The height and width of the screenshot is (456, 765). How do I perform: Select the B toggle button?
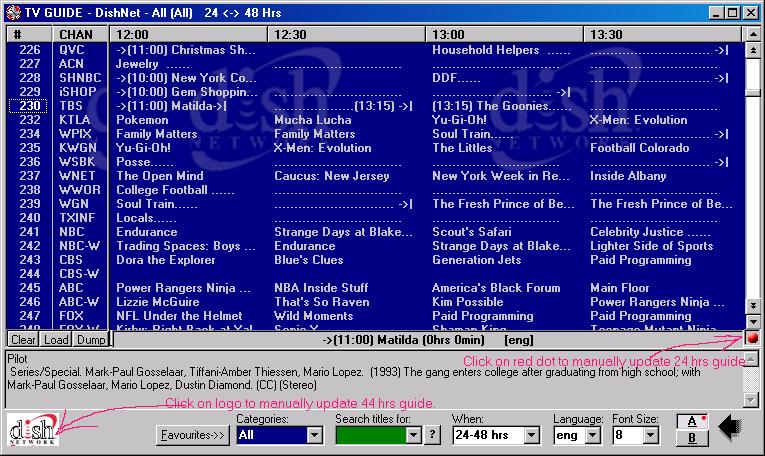[692, 438]
